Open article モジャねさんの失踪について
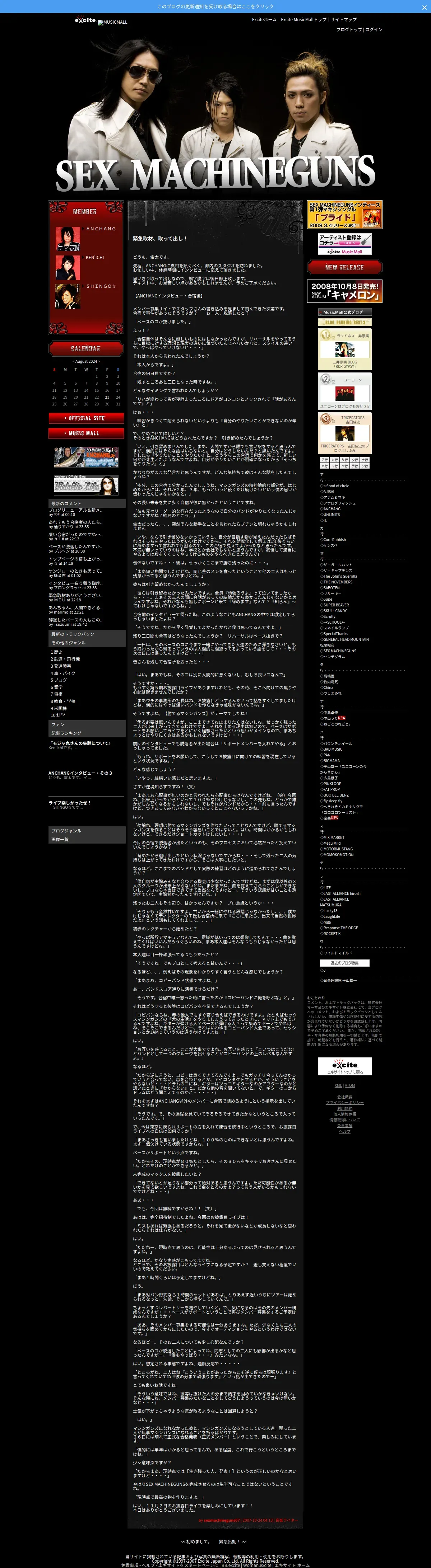The image size is (431, 1568). (x=80, y=743)
